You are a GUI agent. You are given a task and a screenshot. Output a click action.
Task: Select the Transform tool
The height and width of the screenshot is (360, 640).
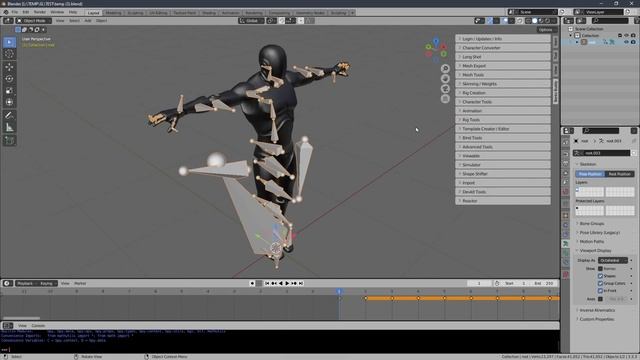coord(9,102)
